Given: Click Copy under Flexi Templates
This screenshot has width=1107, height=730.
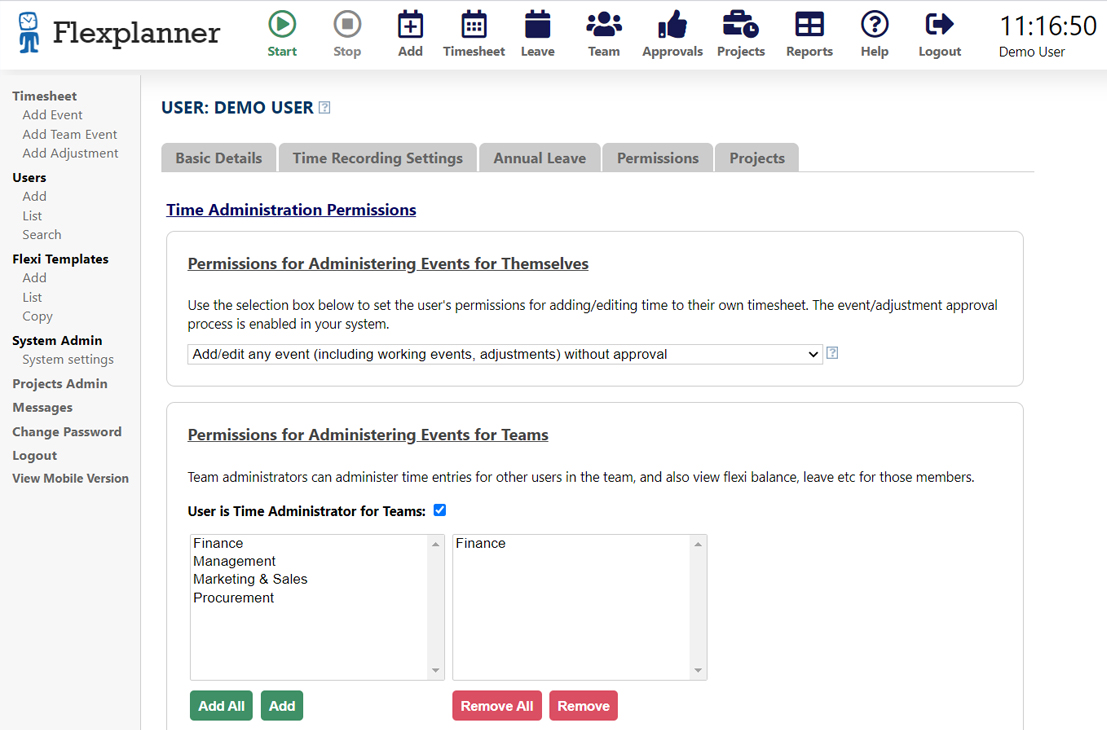Looking at the screenshot, I should coord(37,316).
